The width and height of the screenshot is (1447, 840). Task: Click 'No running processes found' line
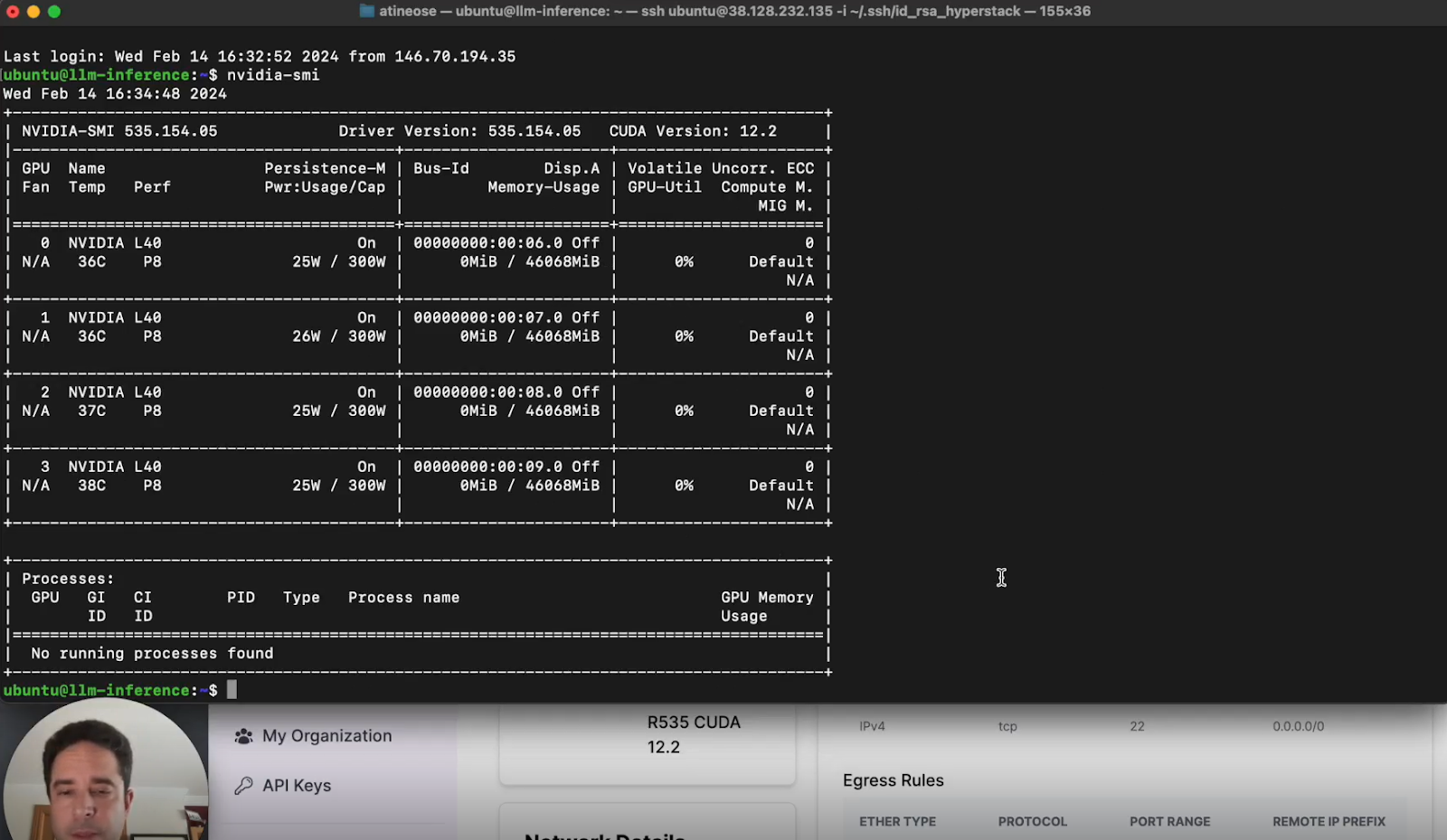(152, 654)
